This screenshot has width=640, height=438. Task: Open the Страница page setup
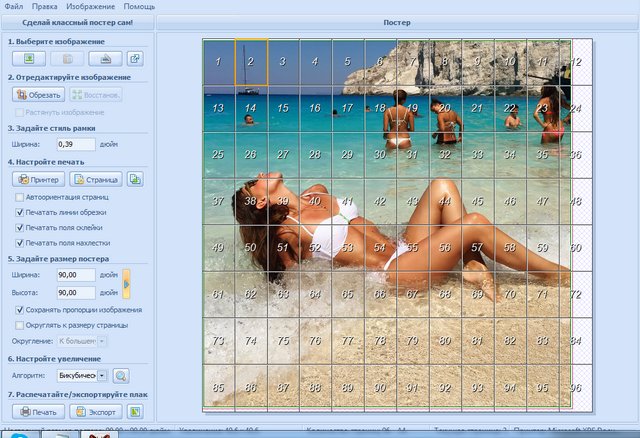pyautogui.click(x=95, y=179)
